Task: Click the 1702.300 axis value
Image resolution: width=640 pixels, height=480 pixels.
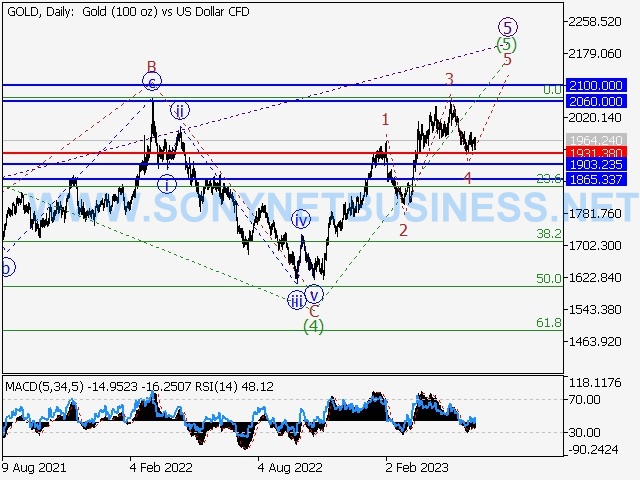Action: tap(595, 245)
